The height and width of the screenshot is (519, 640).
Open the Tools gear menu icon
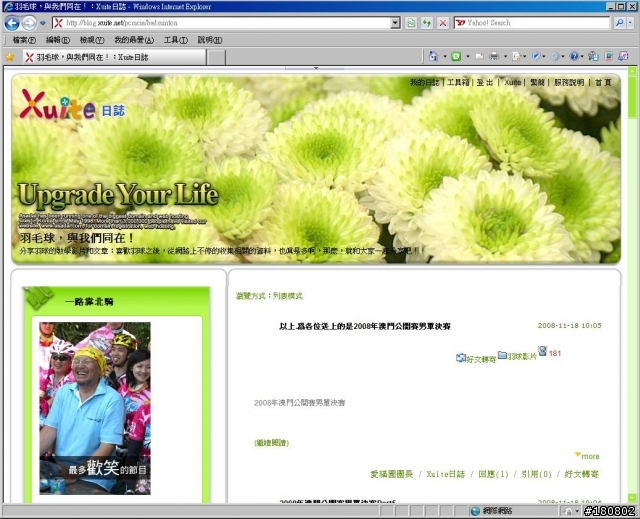[x=558, y=56]
